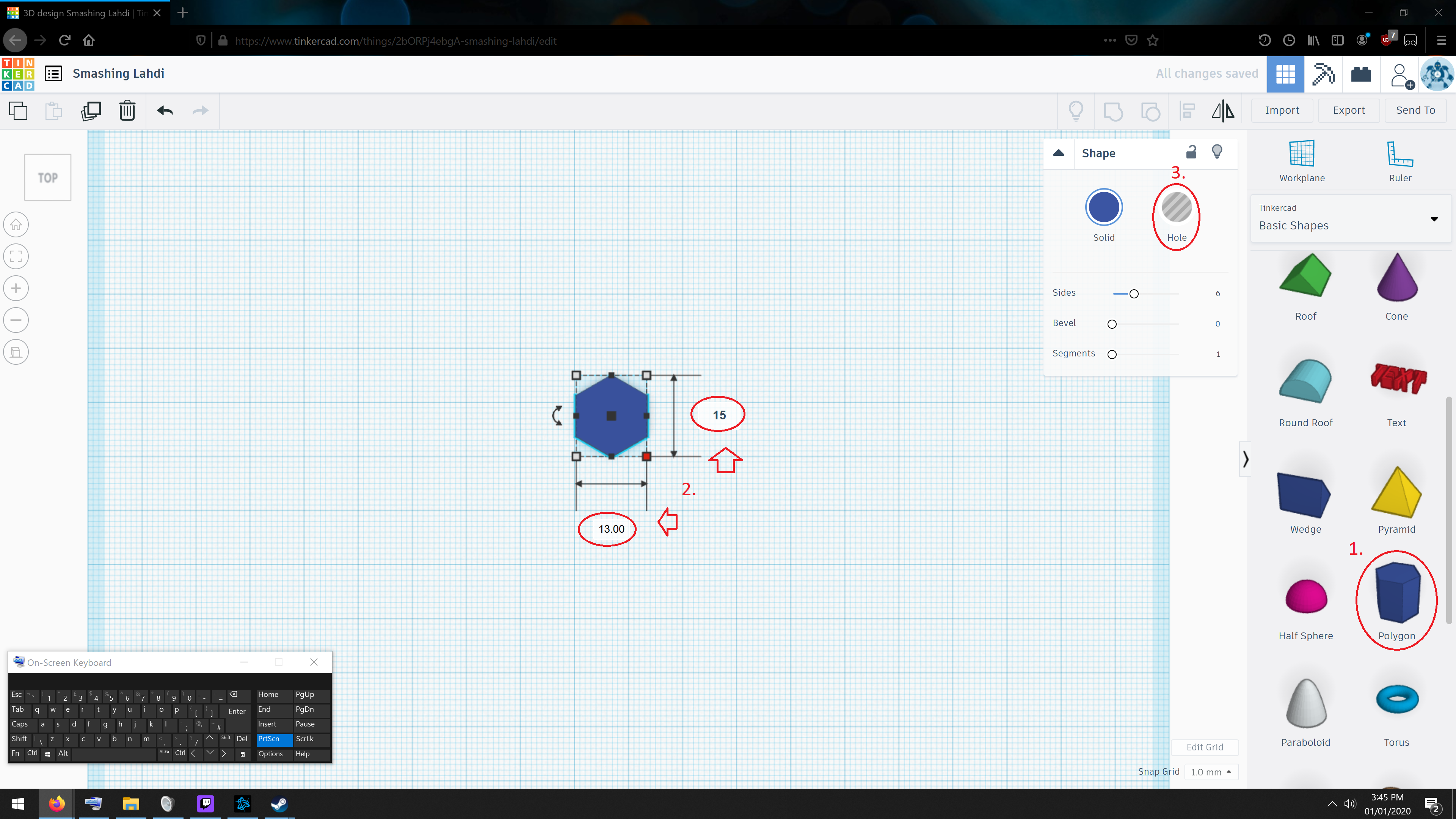Set the shape to Solid
Viewport: 1456px width, 819px height.
(x=1103, y=207)
